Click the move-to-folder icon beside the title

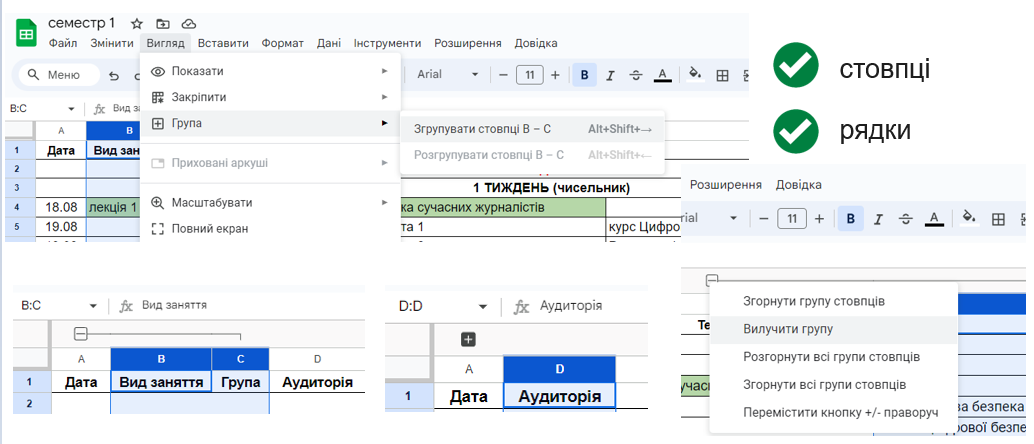point(163,23)
